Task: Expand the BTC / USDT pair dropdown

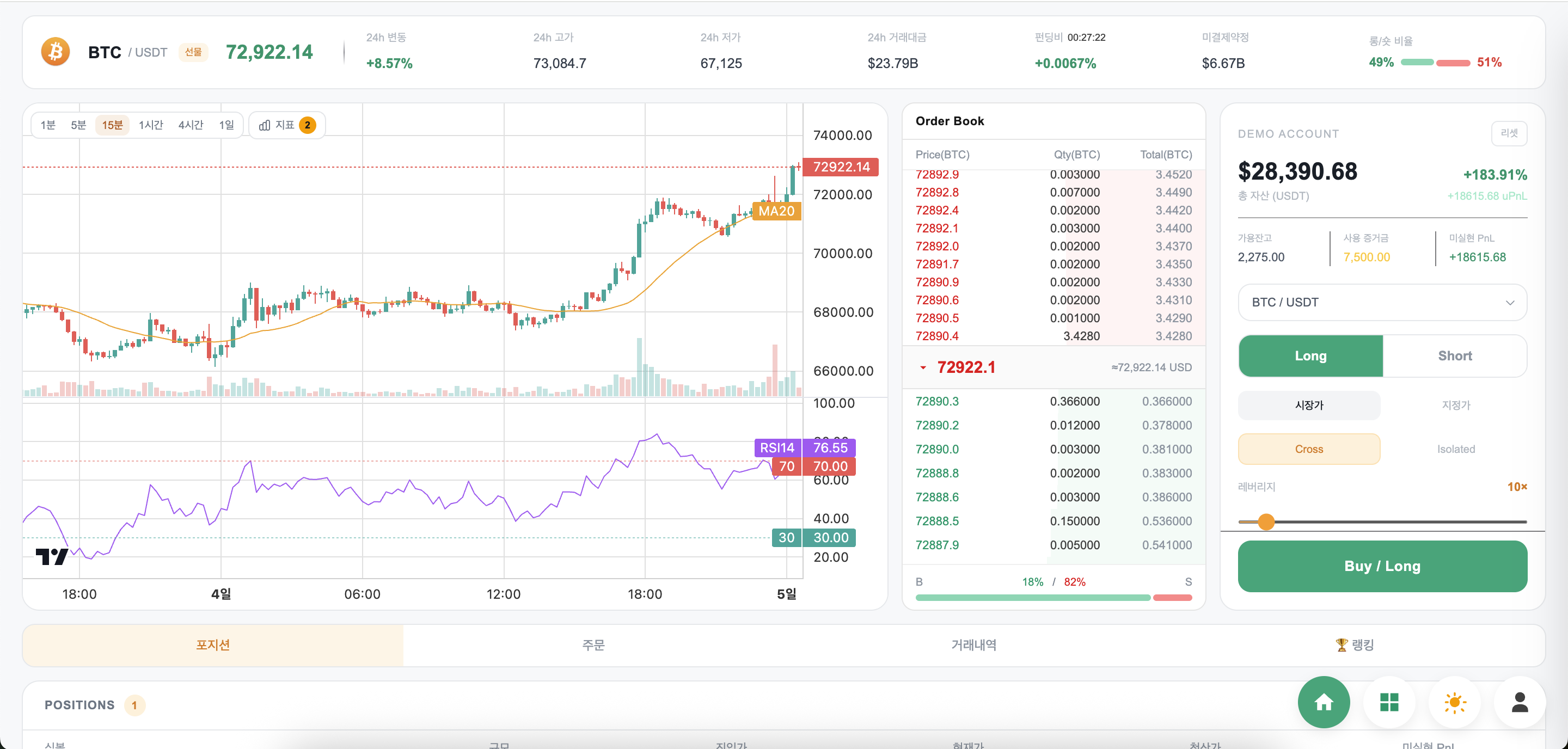Action: click(x=1382, y=303)
